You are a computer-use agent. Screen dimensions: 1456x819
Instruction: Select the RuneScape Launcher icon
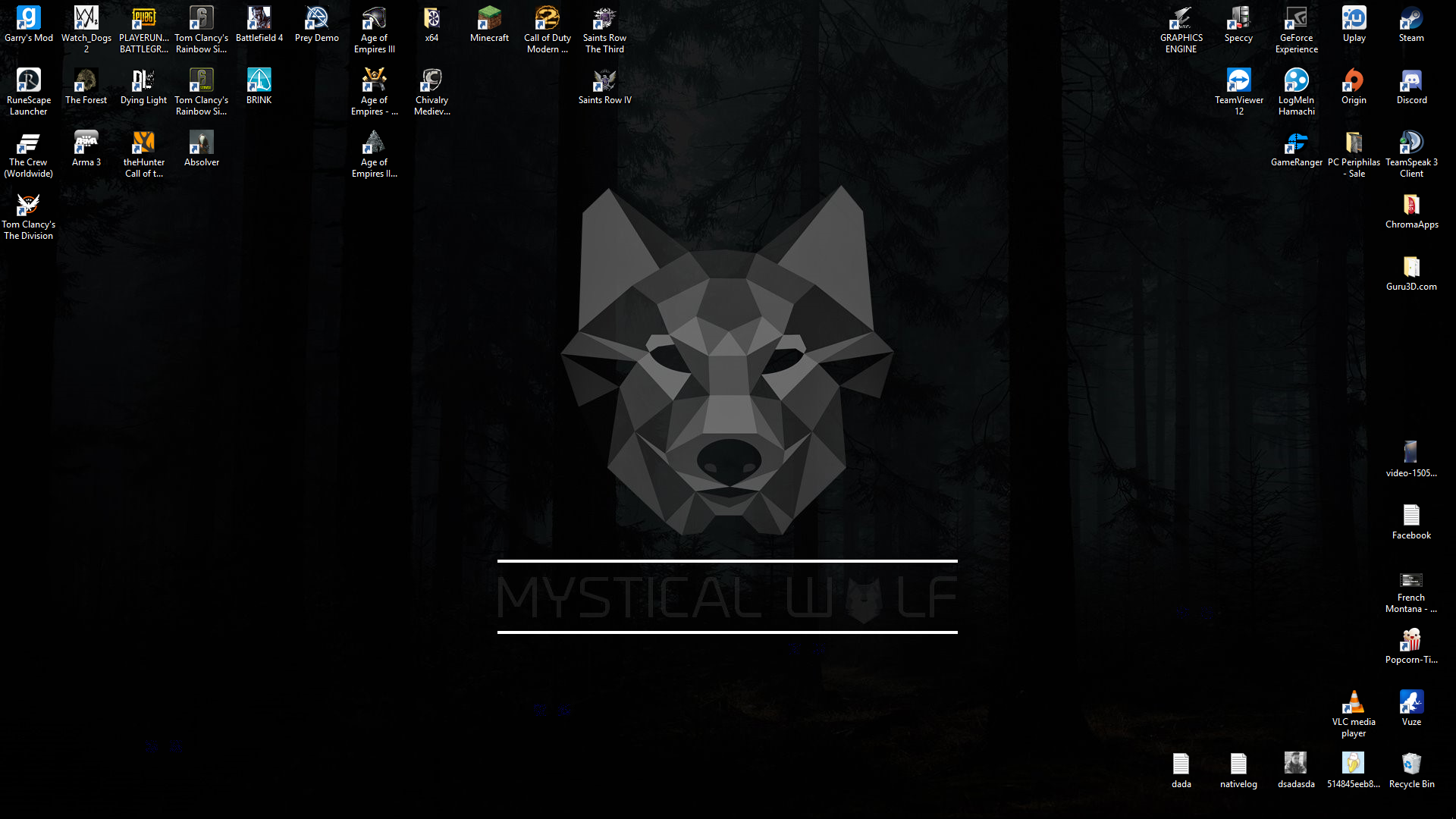29,80
